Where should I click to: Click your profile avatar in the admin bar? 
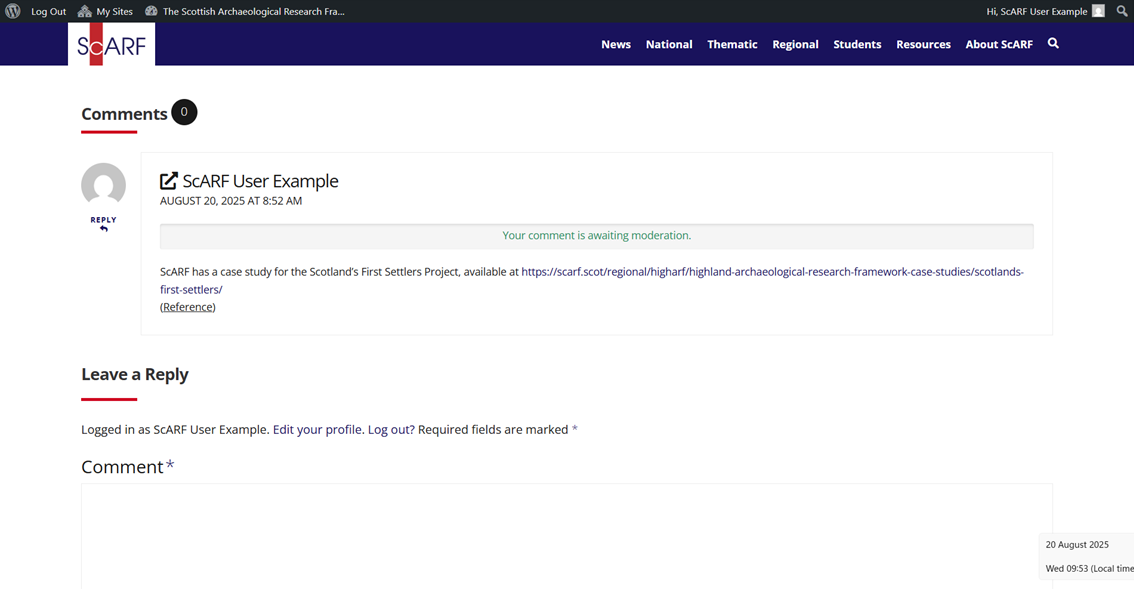1097,11
